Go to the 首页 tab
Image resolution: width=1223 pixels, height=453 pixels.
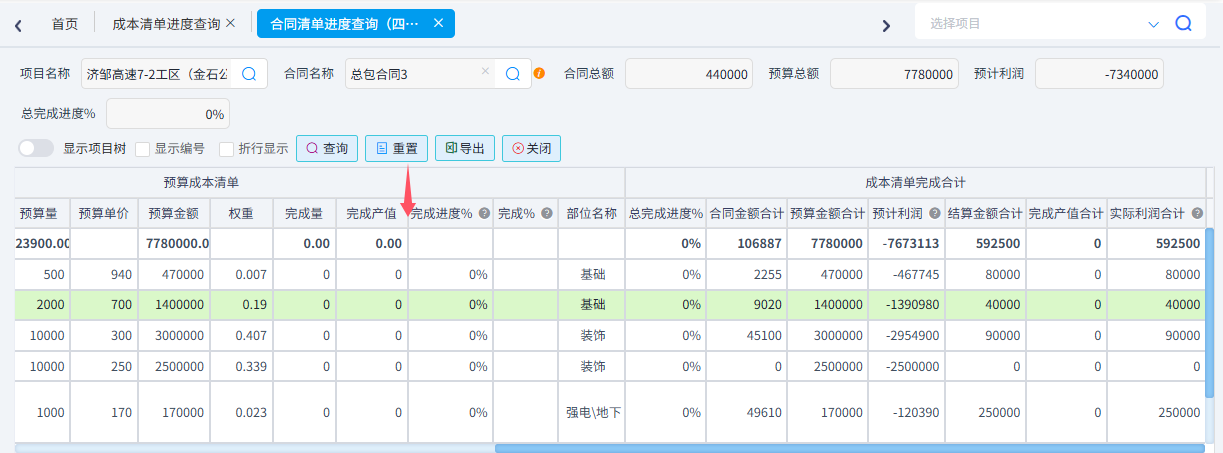(65, 23)
